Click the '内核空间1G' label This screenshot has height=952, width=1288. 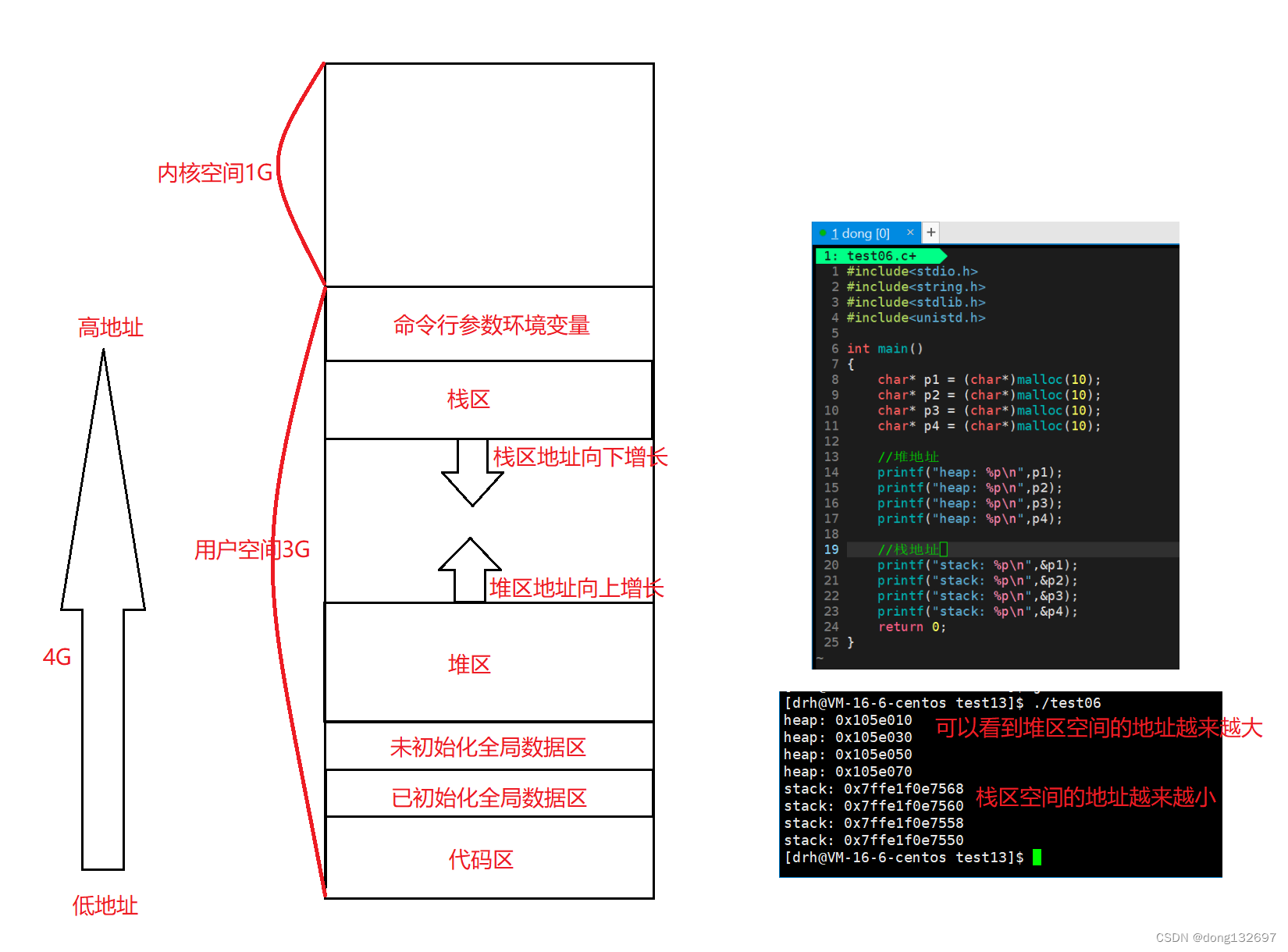tap(215, 172)
